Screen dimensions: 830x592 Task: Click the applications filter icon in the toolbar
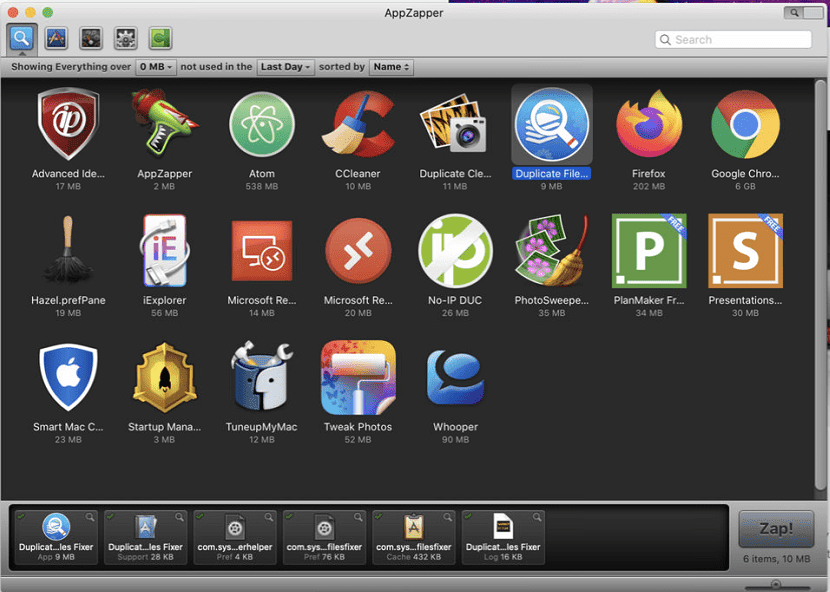56,38
